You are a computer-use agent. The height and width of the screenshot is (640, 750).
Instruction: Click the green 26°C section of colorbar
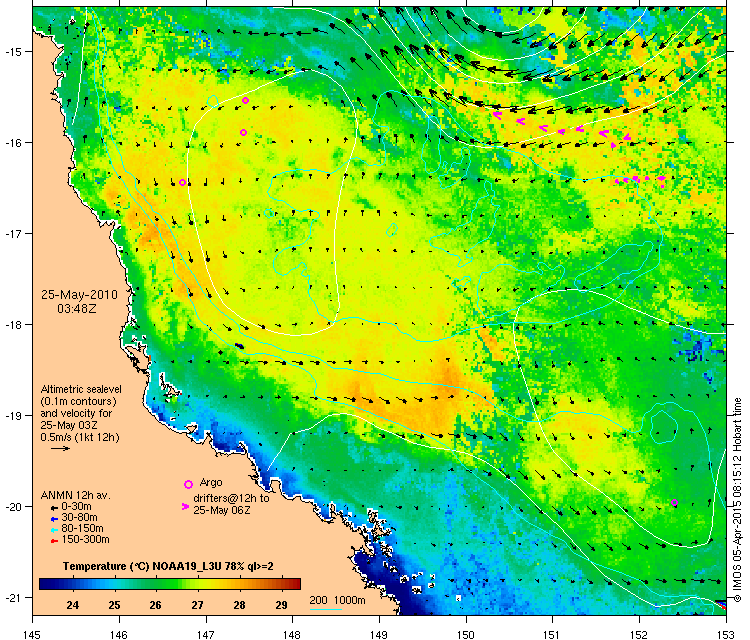pyautogui.click(x=156, y=584)
